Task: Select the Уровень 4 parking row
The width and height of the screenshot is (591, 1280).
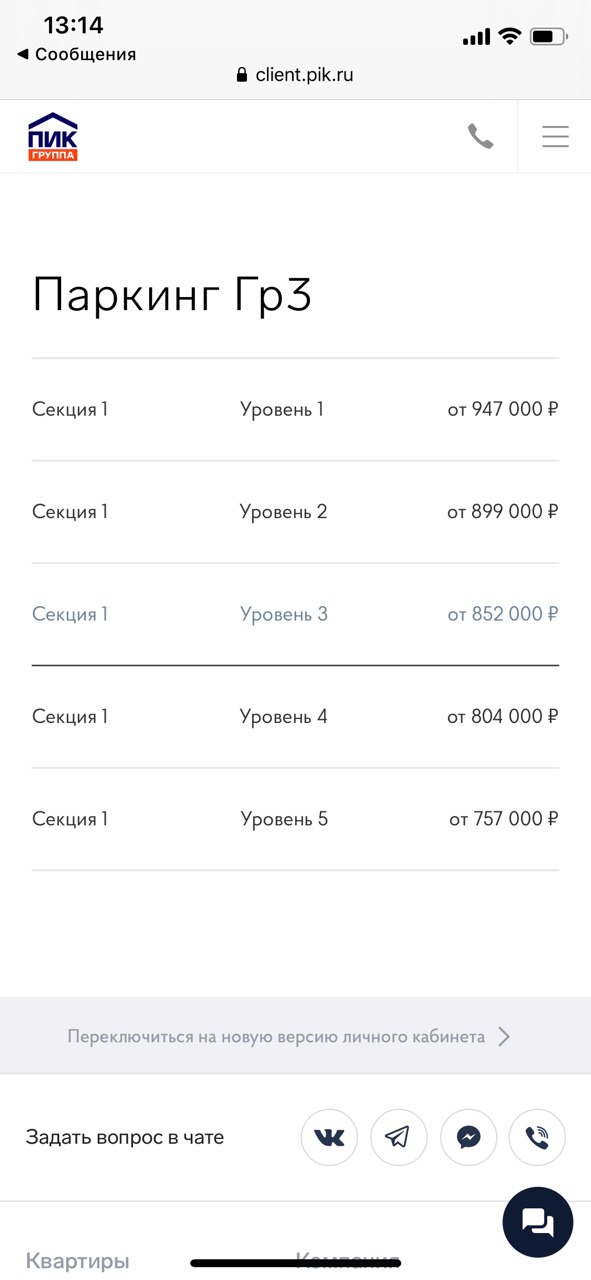Action: (x=295, y=717)
